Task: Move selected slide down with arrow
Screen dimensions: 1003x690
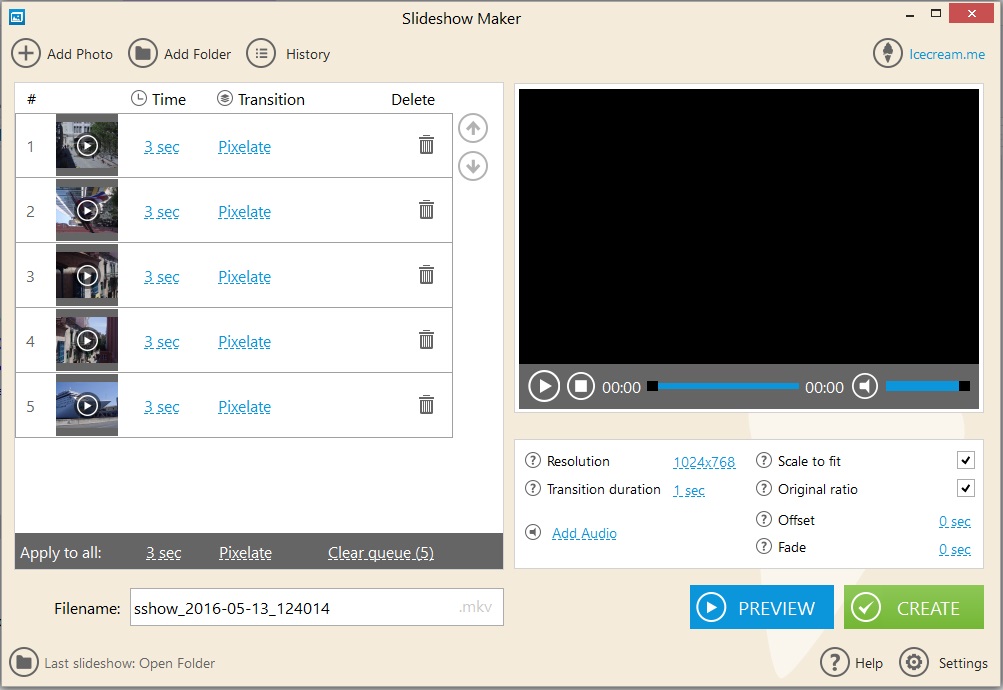Action: (x=473, y=166)
